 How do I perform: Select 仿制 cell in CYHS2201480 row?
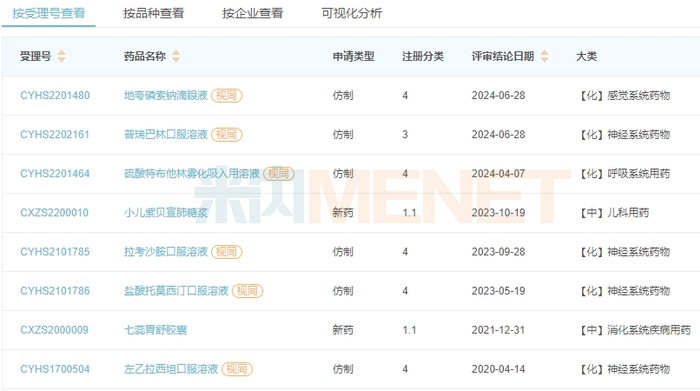pyautogui.click(x=343, y=96)
